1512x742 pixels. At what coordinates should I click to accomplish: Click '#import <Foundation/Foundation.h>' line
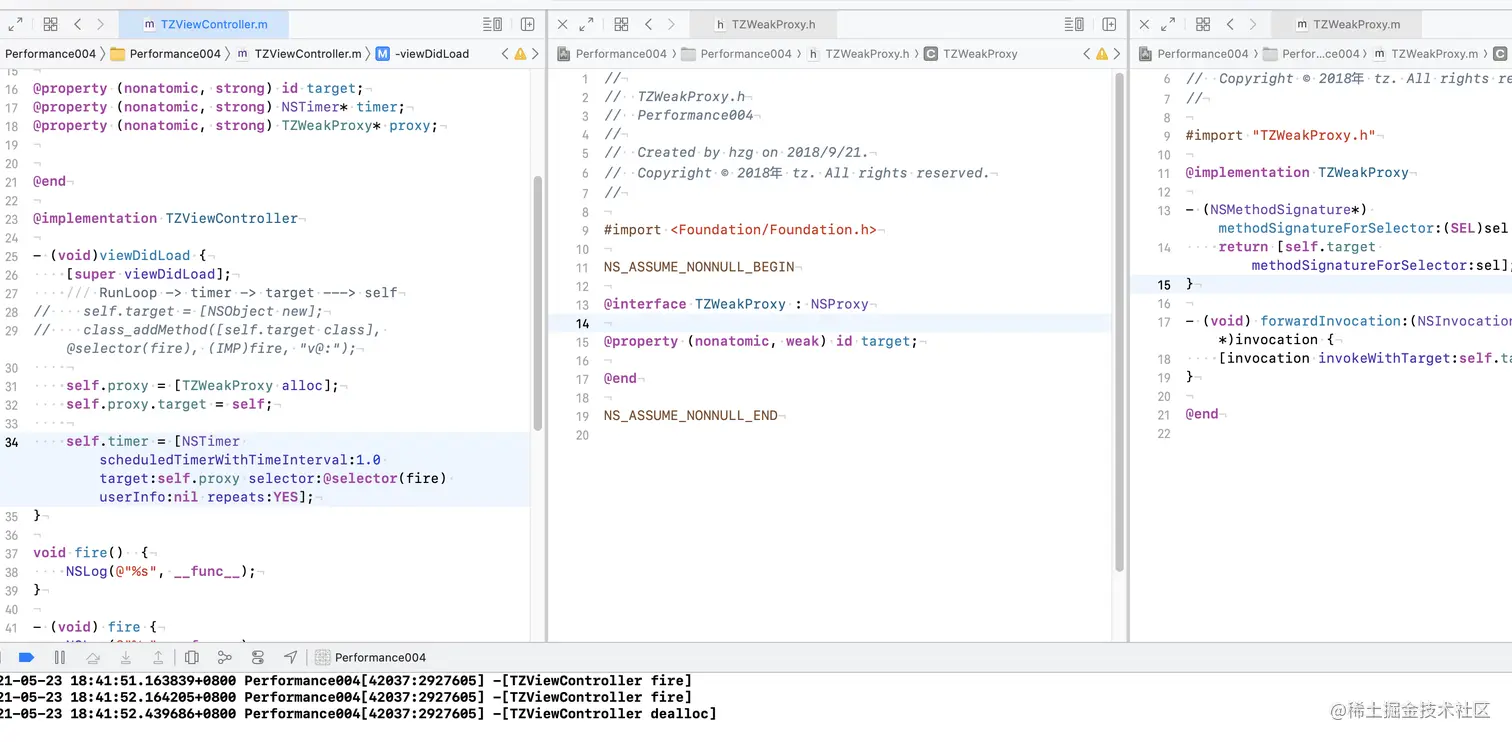pos(740,230)
